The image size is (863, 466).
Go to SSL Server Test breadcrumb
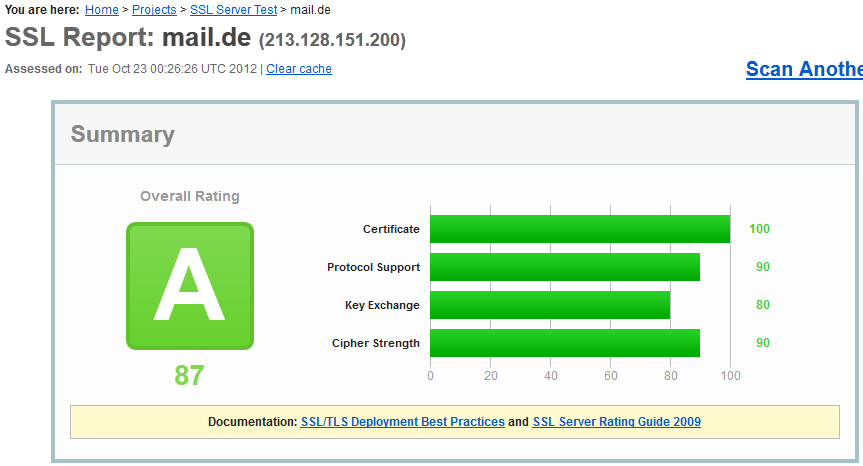click(x=232, y=9)
